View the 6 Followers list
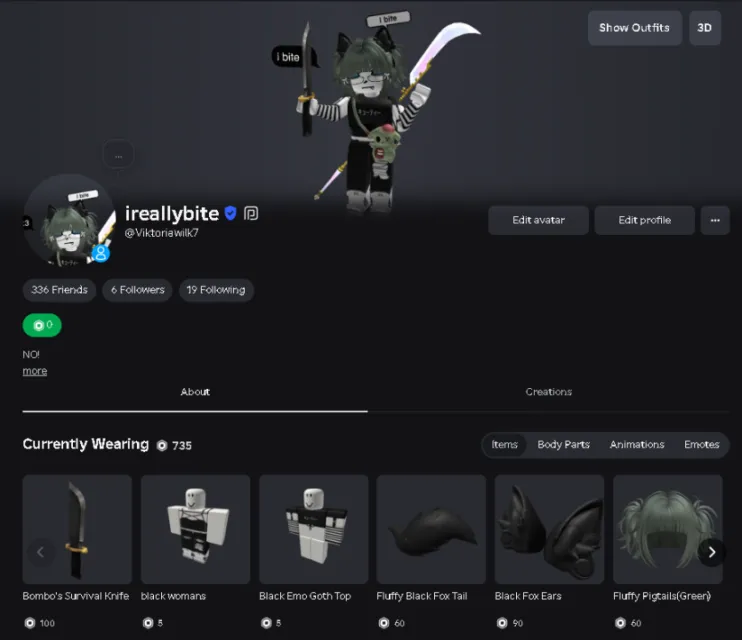The width and height of the screenshot is (742, 640). point(138,290)
